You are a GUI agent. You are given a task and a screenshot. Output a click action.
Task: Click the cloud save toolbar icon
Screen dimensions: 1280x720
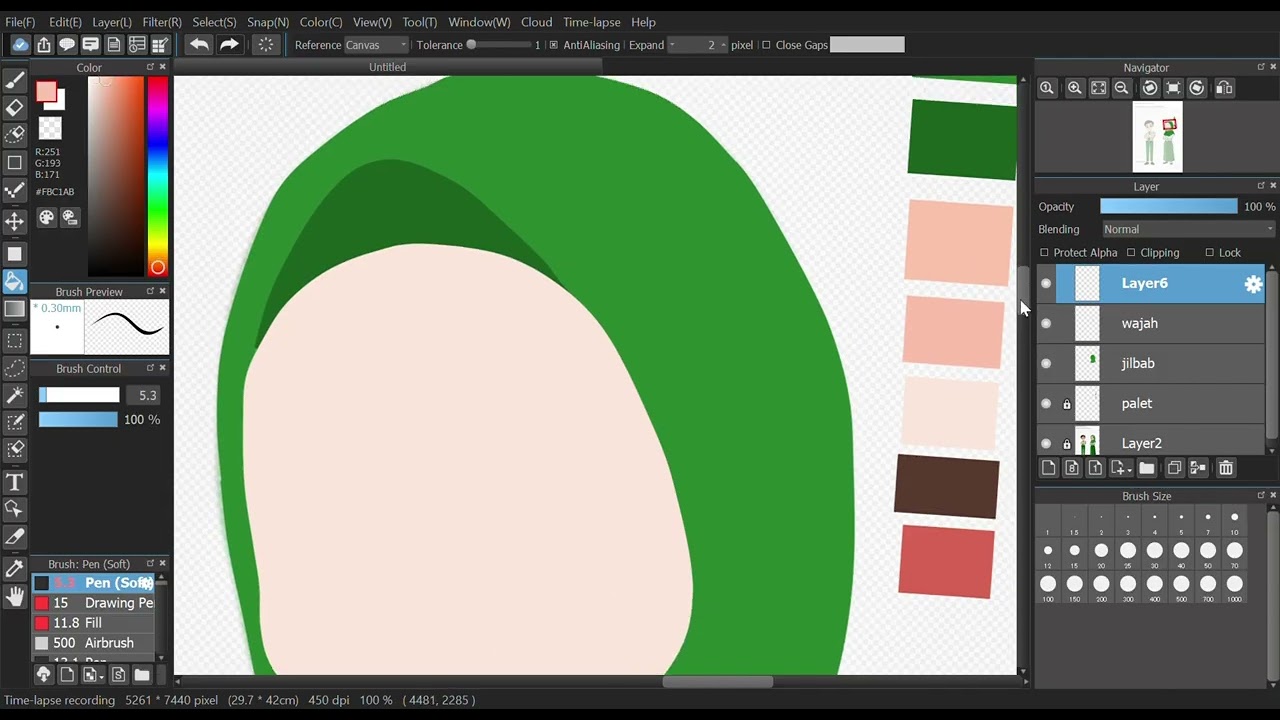coord(20,45)
